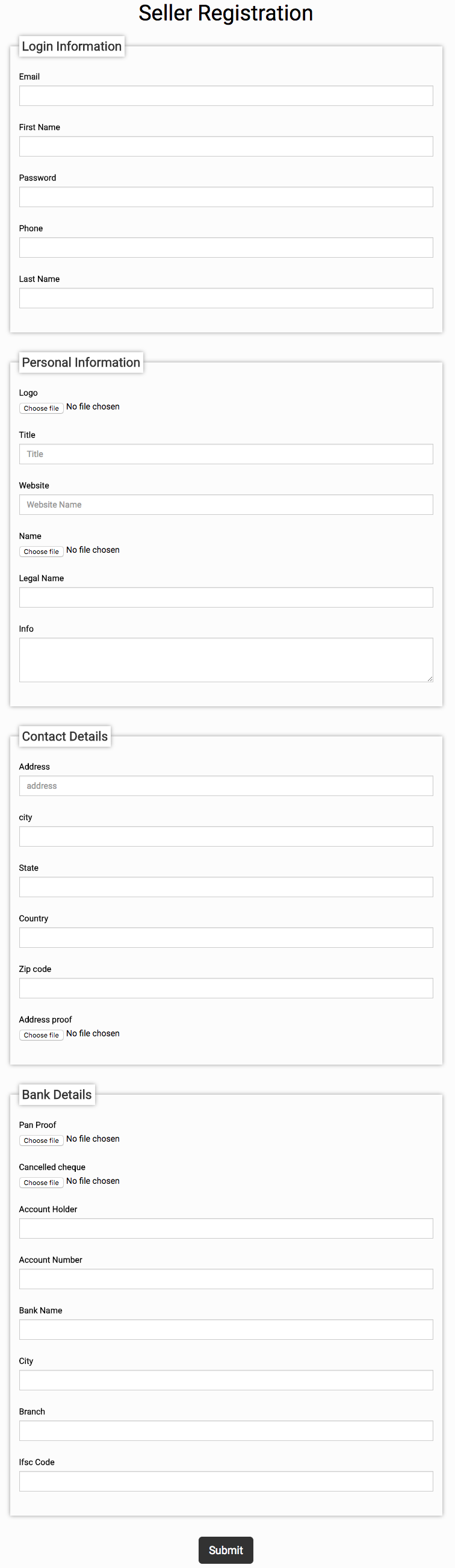Click the Email input field
The image size is (455, 1568).
226,96
